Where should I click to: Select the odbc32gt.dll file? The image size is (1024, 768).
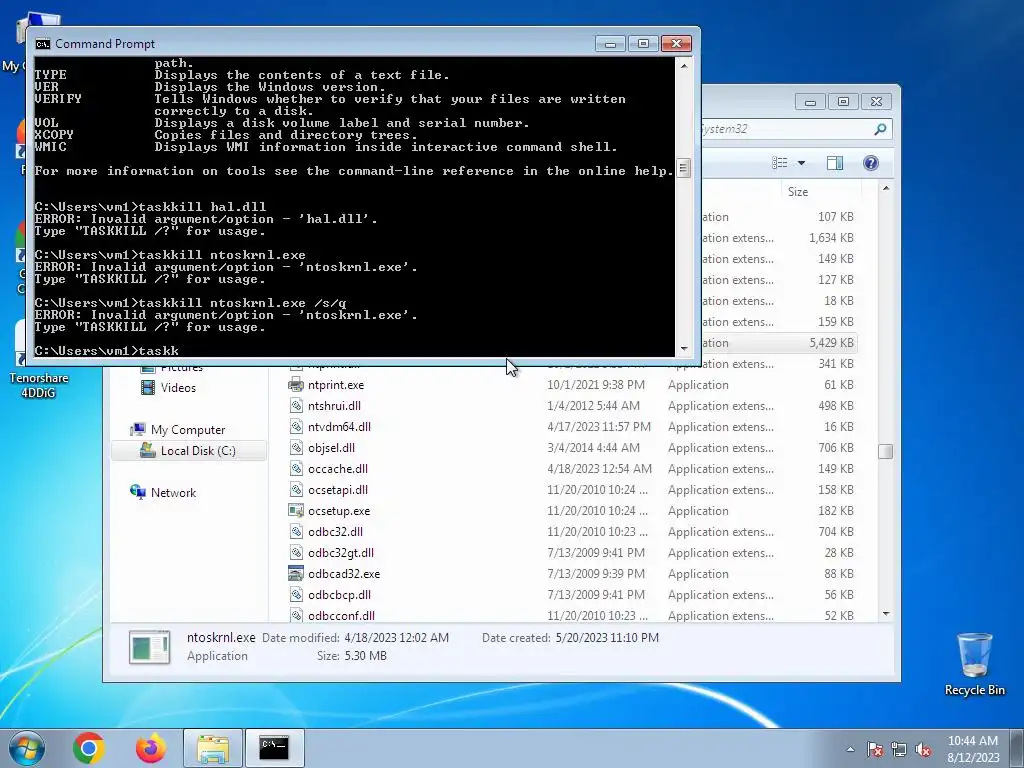click(341, 552)
